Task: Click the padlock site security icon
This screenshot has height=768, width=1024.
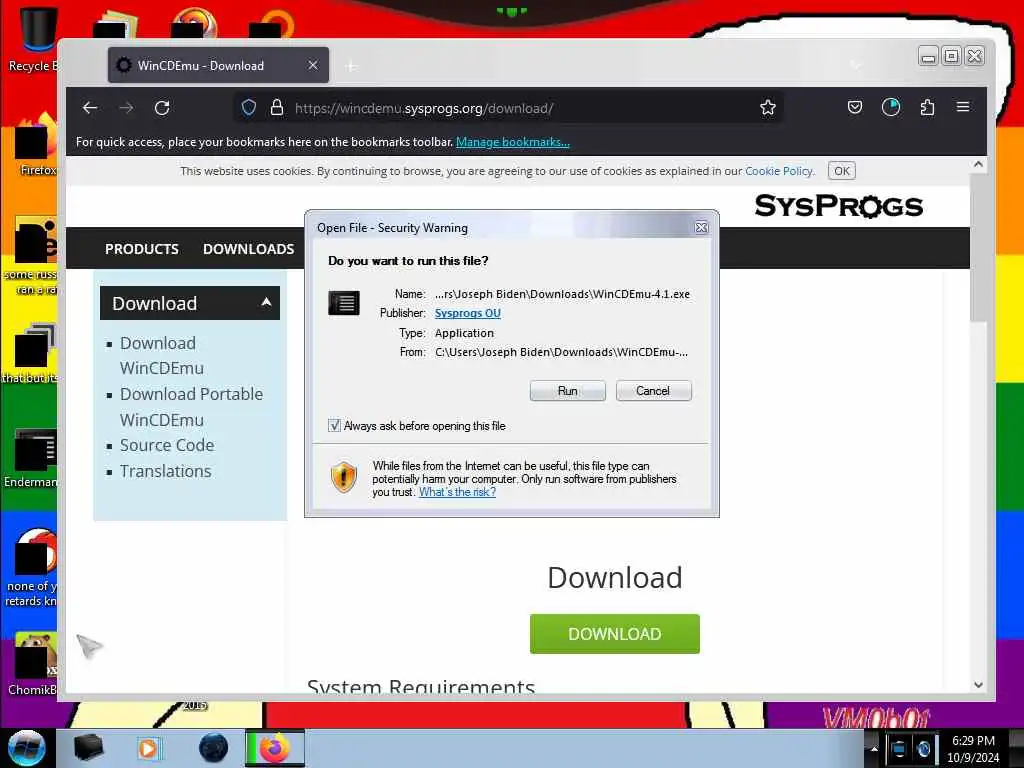Action: [277, 108]
